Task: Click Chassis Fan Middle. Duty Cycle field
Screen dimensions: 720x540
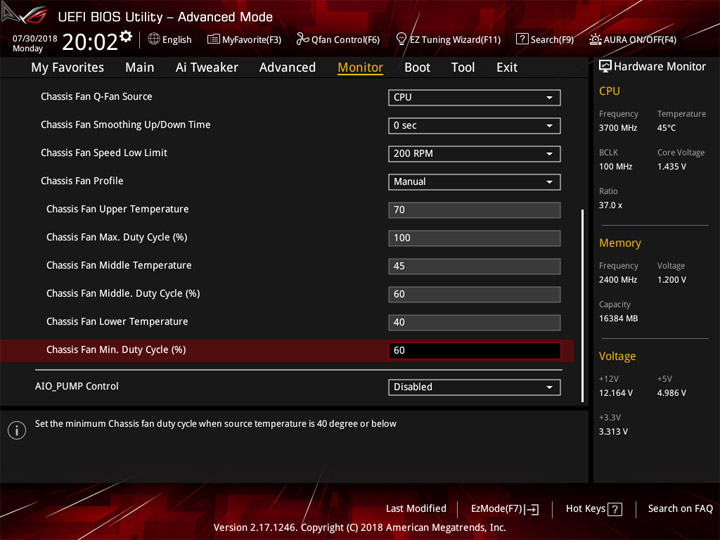Action: click(x=474, y=294)
